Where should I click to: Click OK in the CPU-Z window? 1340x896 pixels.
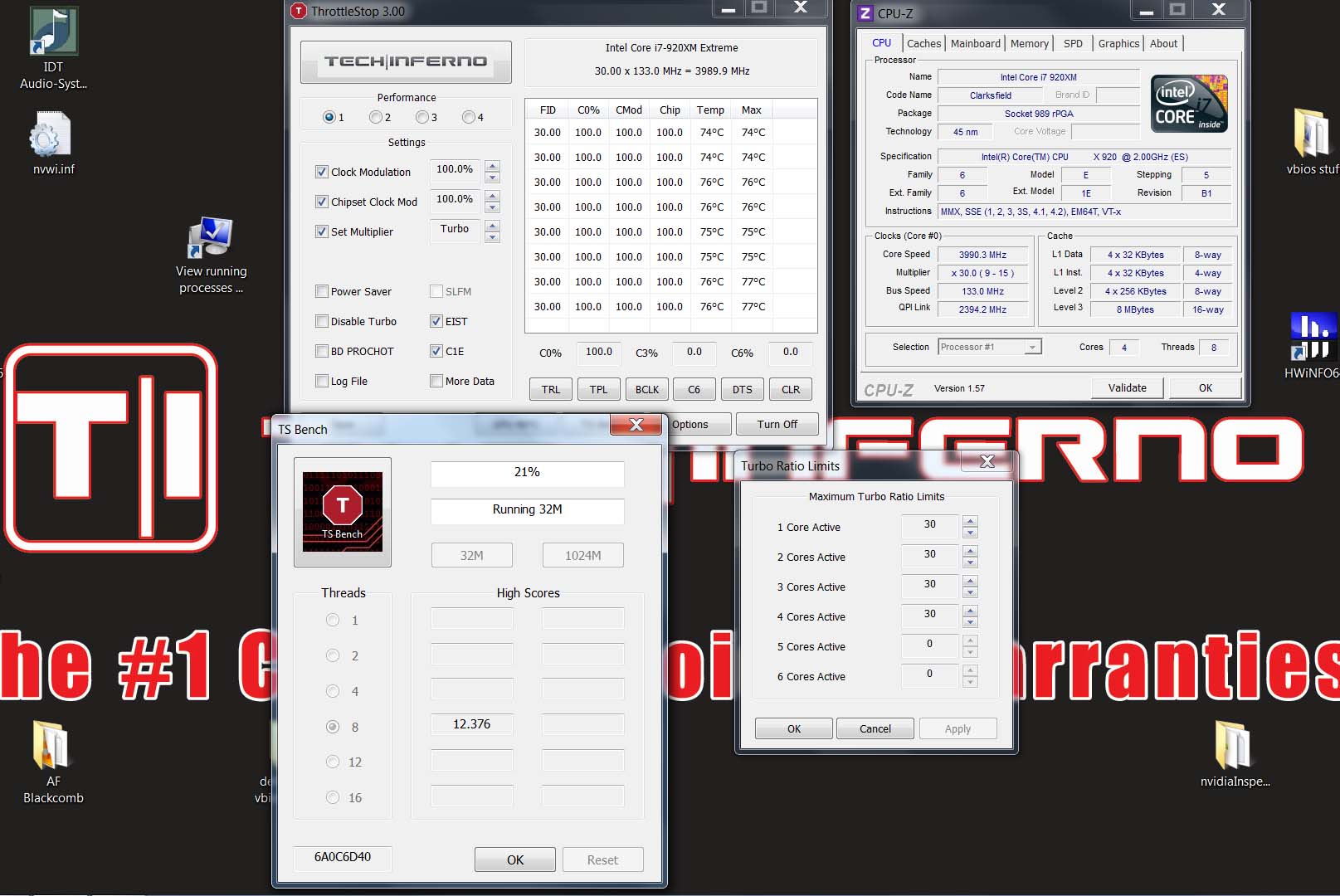[1206, 387]
